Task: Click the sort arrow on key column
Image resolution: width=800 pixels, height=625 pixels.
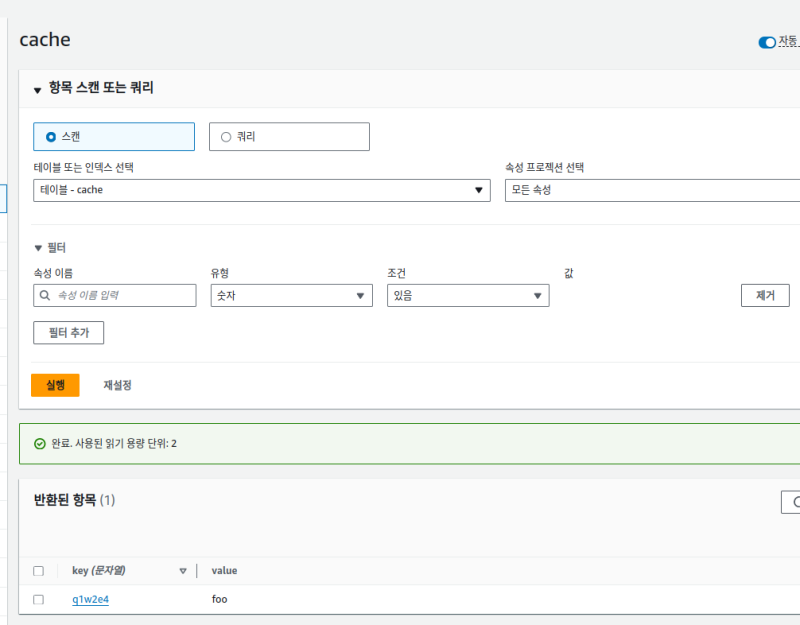Action: click(x=183, y=571)
